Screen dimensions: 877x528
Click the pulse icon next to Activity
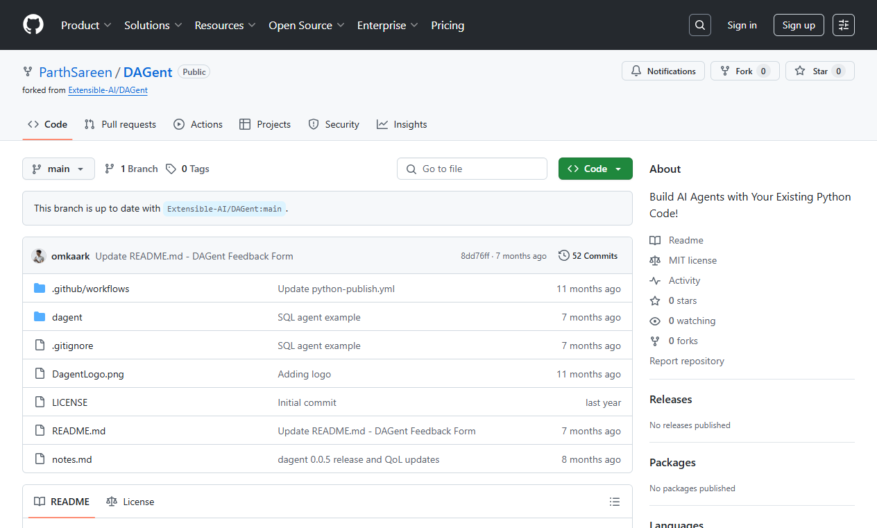[655, 280]
